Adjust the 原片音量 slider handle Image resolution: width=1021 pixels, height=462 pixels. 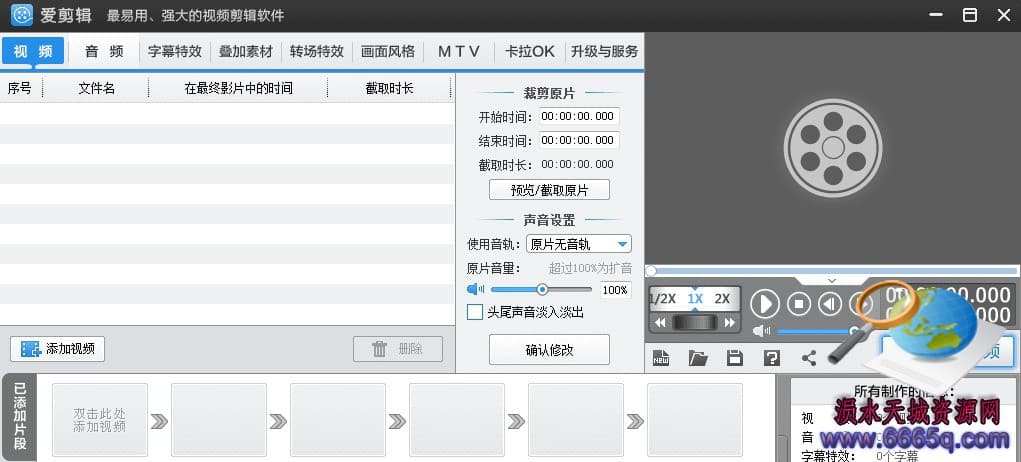[542, 290]
